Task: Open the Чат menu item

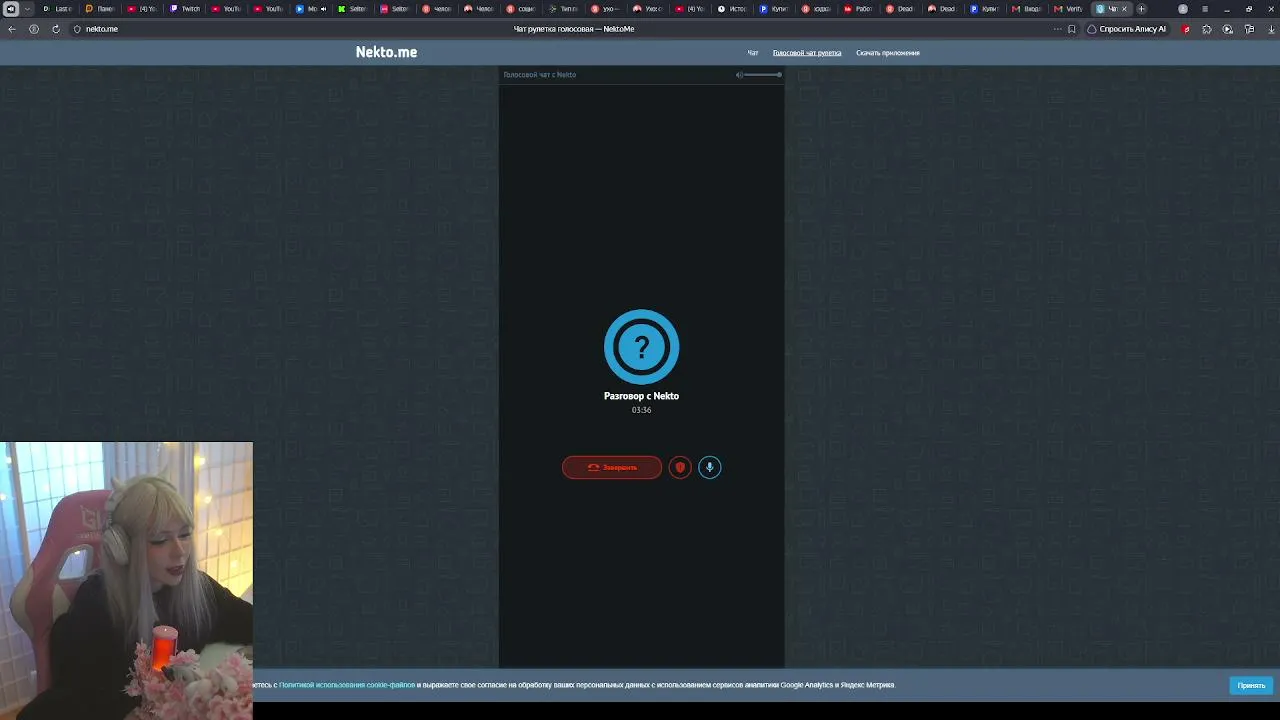Action: click(x=753, y=53)
